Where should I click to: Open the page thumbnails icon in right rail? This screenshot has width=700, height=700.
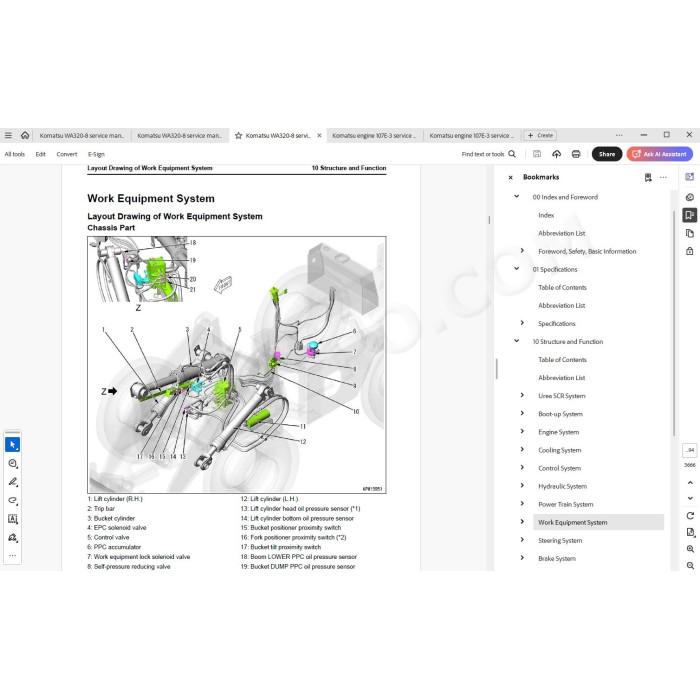690,233
